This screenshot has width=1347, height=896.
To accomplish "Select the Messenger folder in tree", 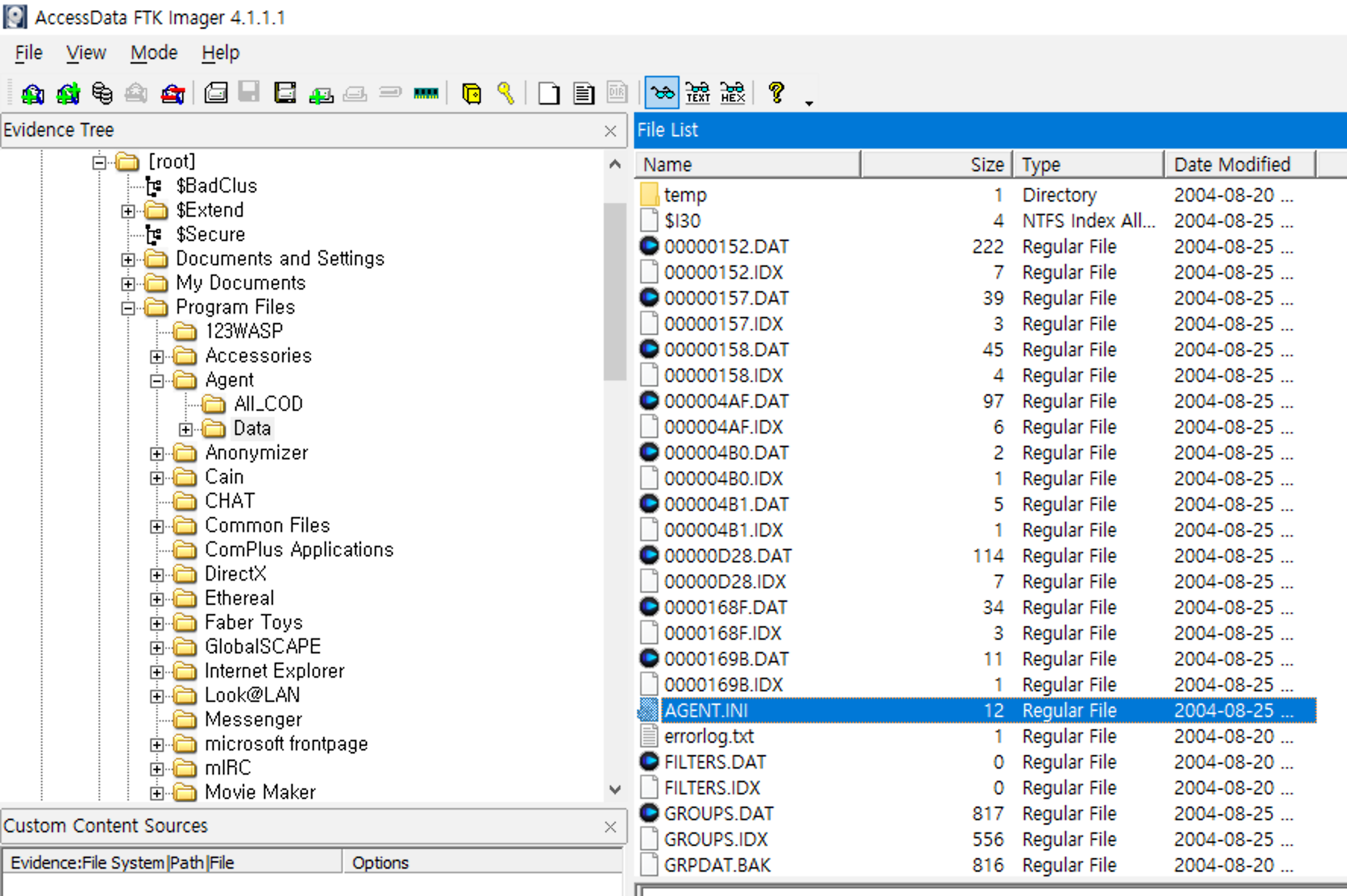I will 253,719.
